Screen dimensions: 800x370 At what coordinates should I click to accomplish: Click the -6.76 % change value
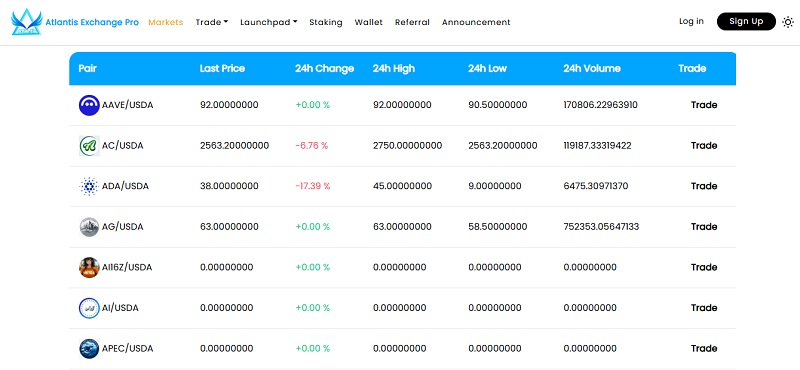[312, 145]
